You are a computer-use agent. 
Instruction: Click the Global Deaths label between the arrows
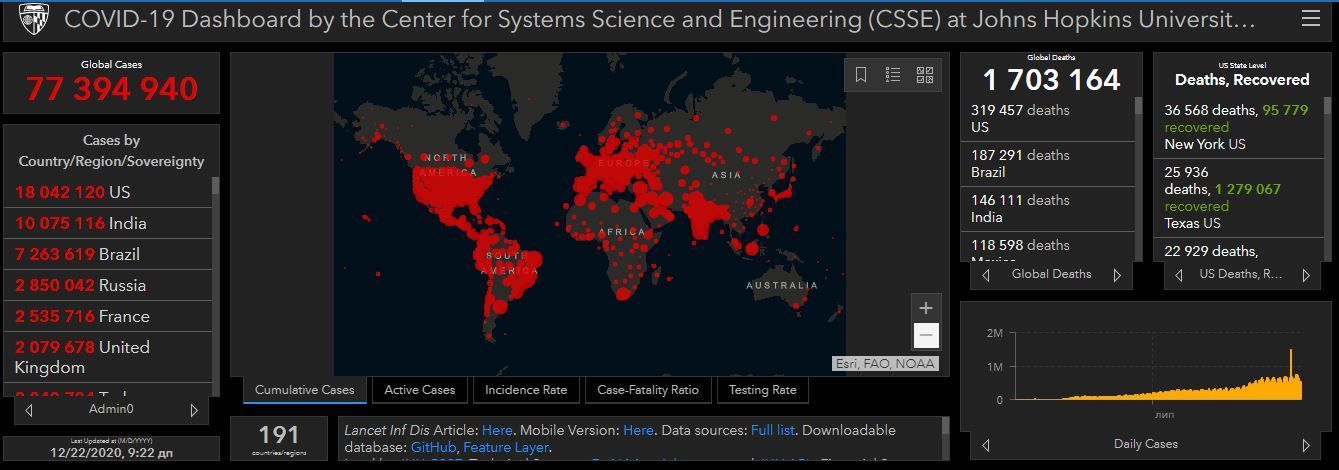point(1051,274)
